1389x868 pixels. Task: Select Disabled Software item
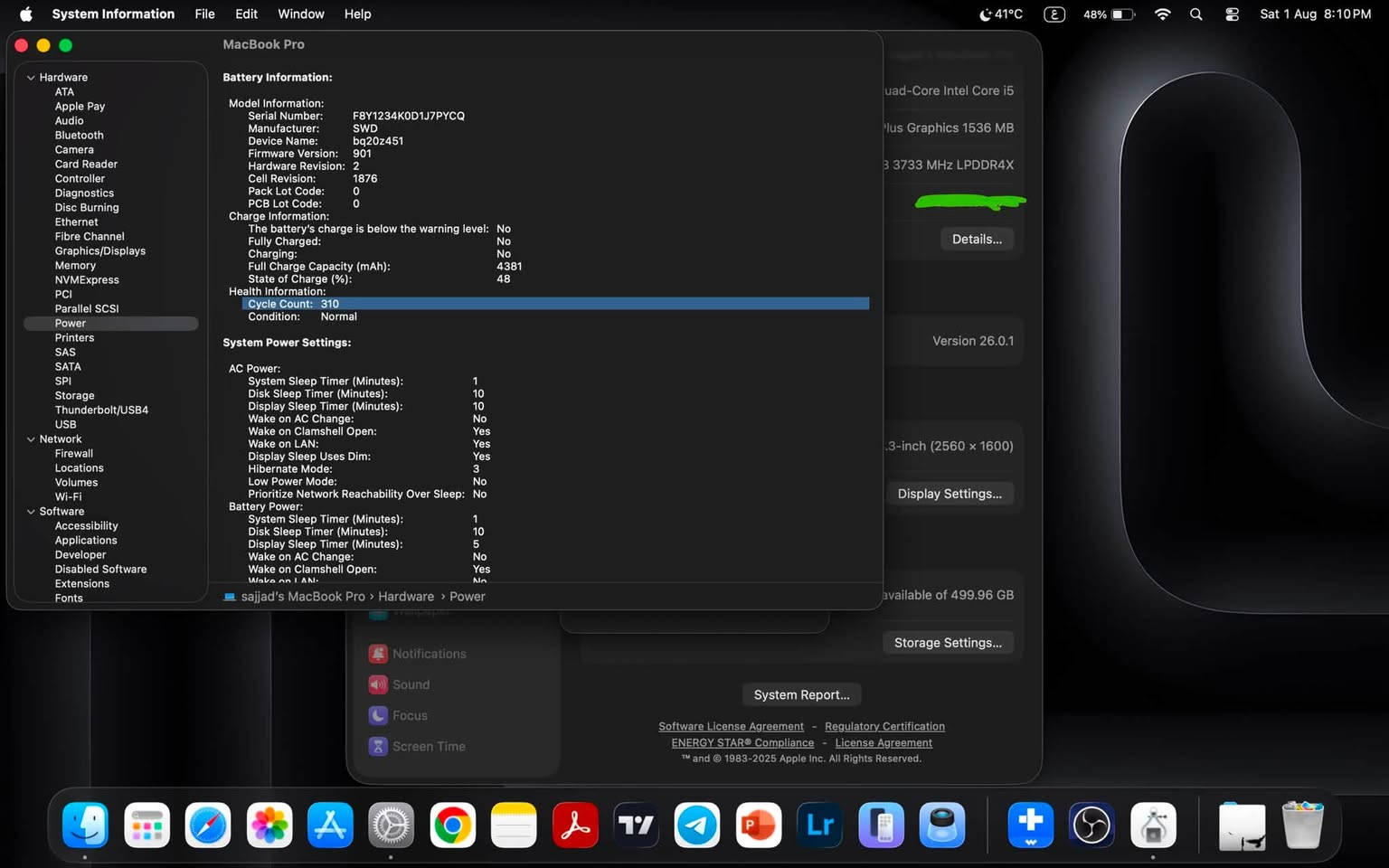[100, 570]
